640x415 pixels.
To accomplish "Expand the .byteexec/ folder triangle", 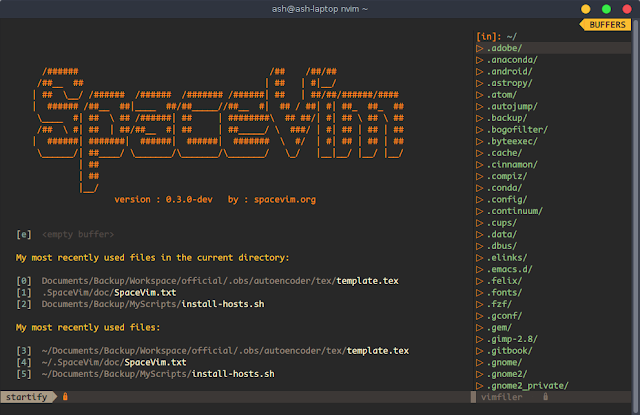I will click(480, 141).
